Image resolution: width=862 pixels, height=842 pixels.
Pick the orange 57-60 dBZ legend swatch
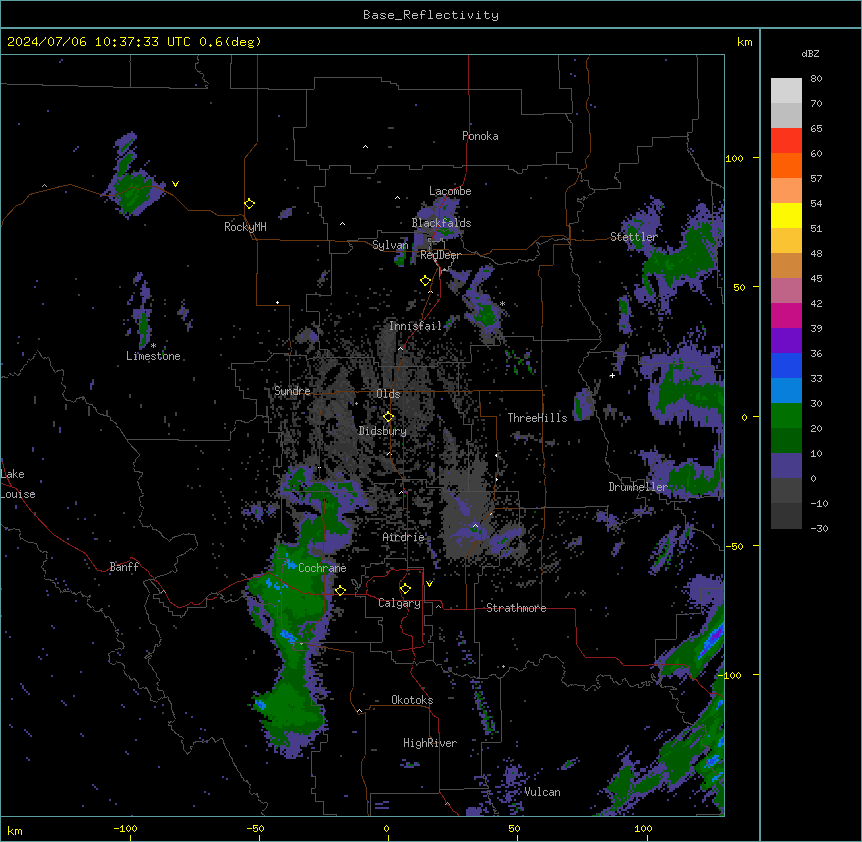pos(786,165)
